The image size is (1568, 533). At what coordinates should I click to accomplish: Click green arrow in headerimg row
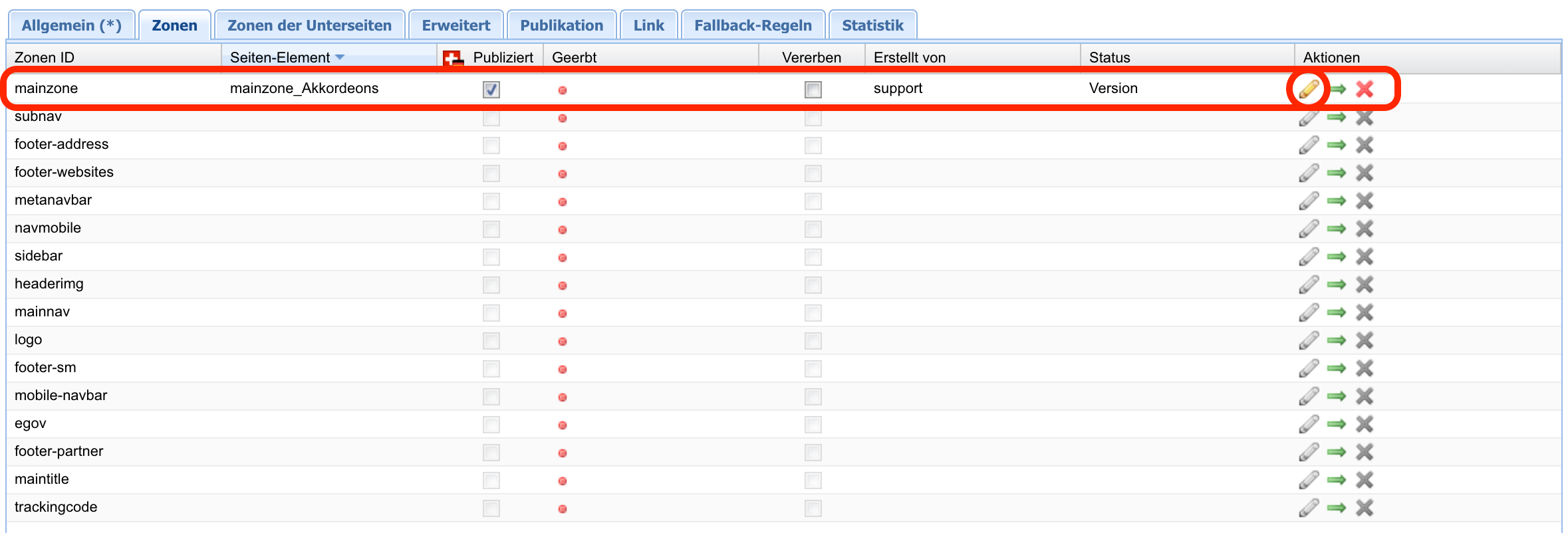[x=1337, y=284]
